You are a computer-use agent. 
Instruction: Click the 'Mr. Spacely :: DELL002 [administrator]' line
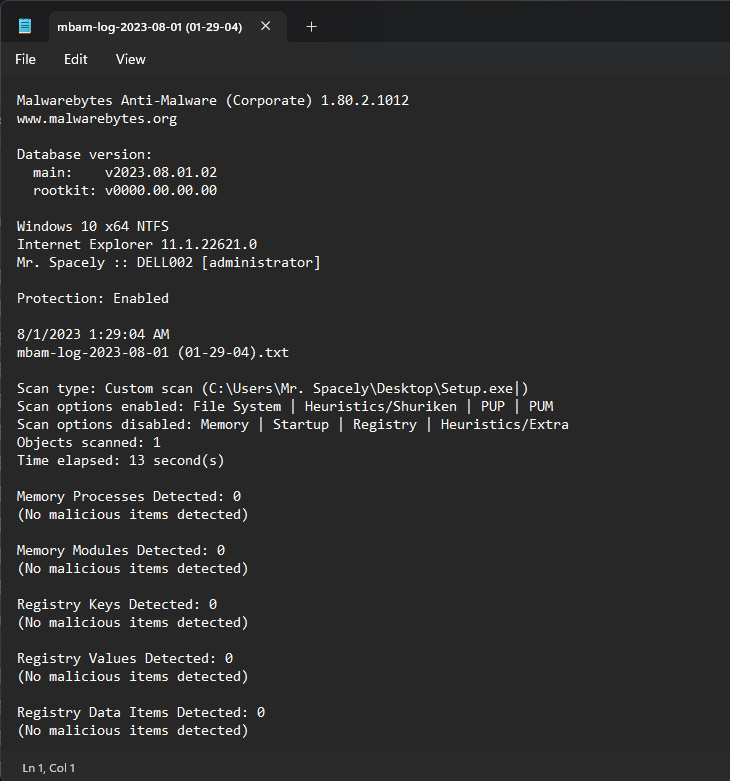[169, 262]
